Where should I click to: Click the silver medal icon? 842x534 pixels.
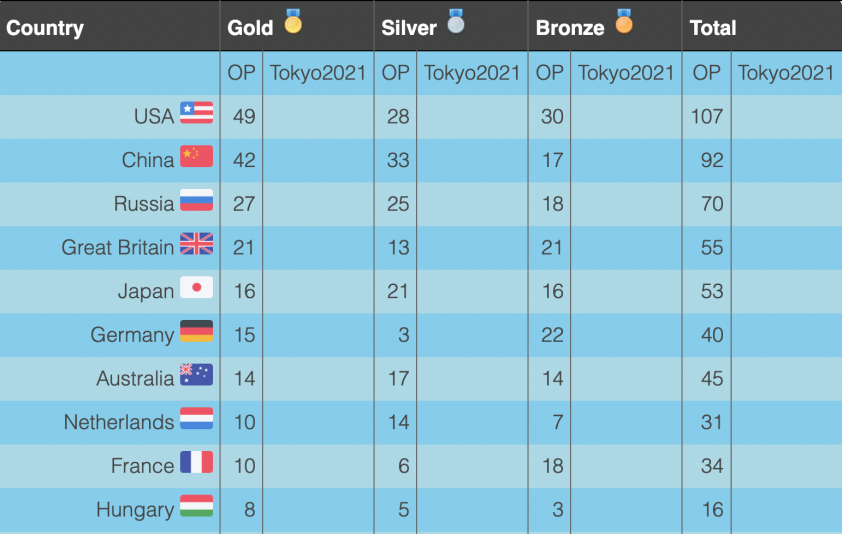[x=456, y=21]
